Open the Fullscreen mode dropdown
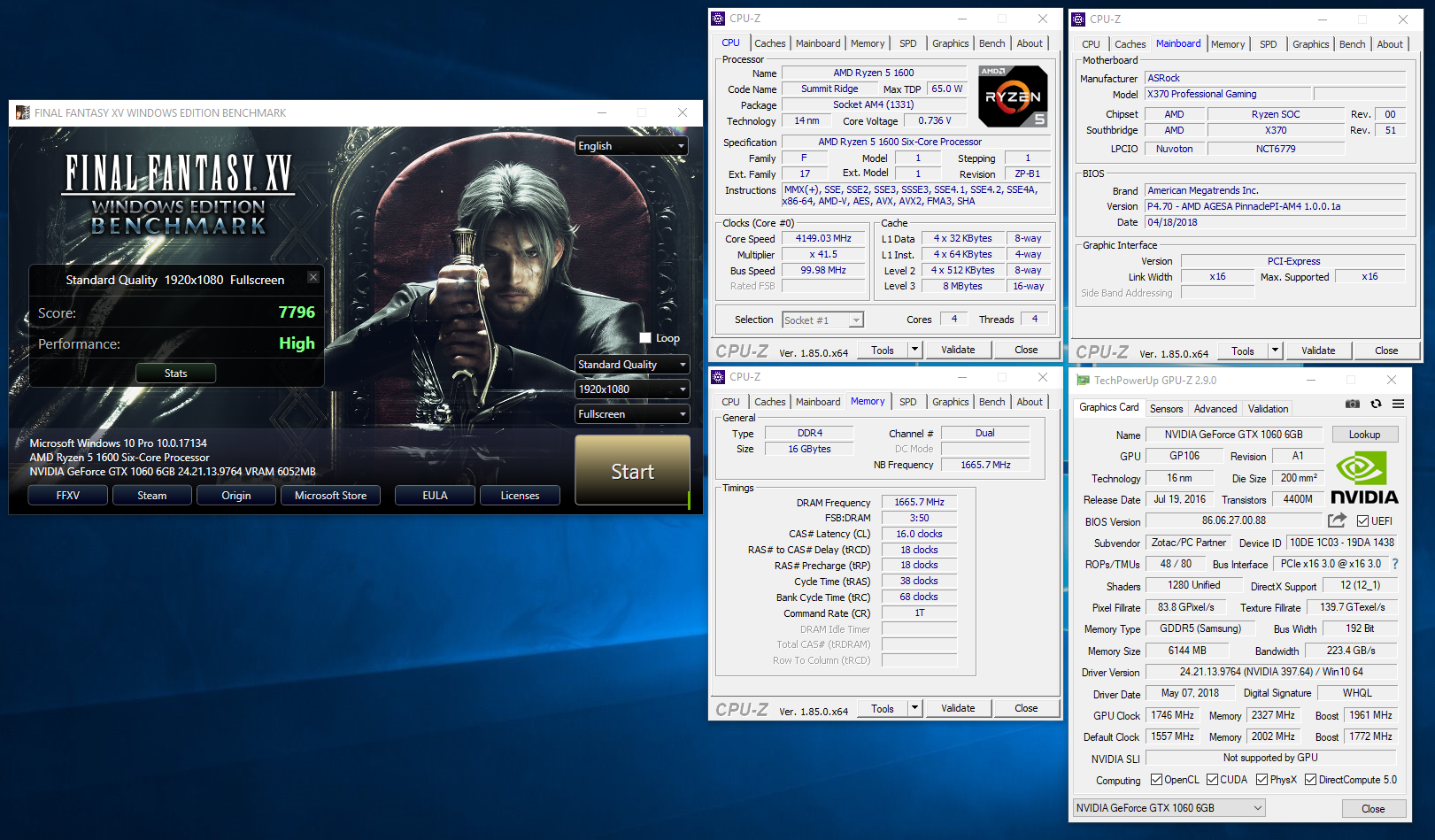1435x840 pixels. (632, 413)
